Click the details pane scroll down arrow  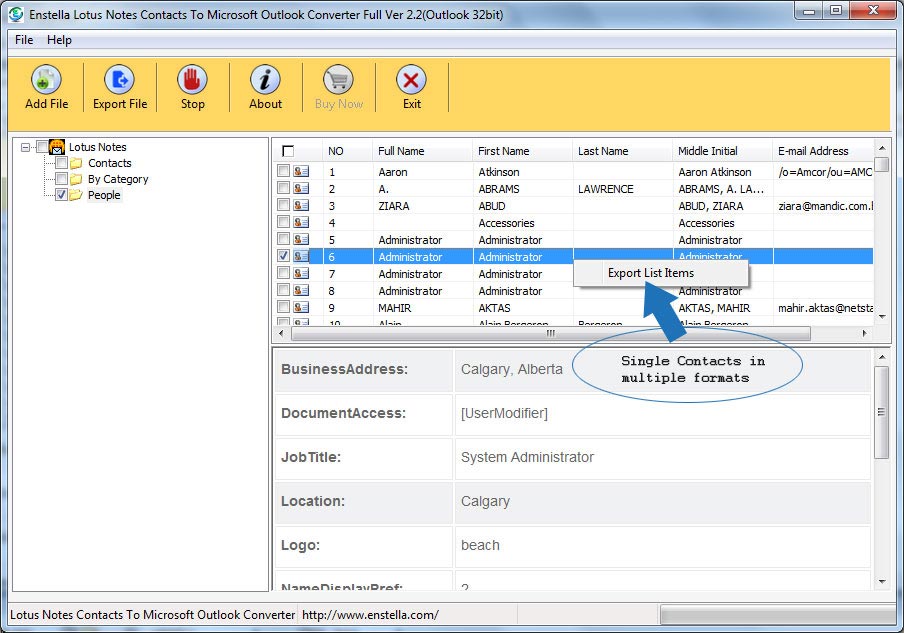point(882,581)
